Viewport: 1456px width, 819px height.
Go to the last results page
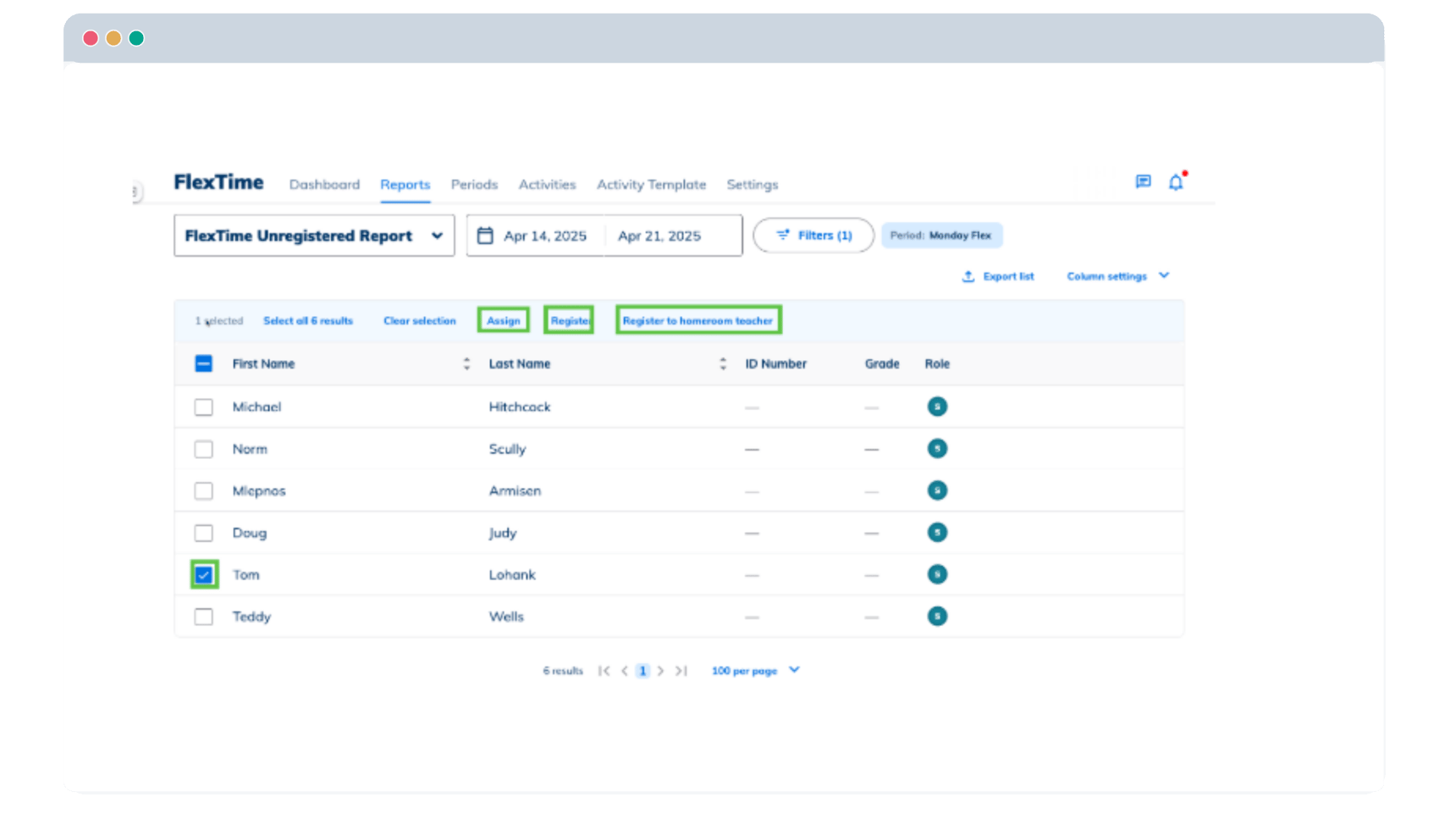pos(681,671)
